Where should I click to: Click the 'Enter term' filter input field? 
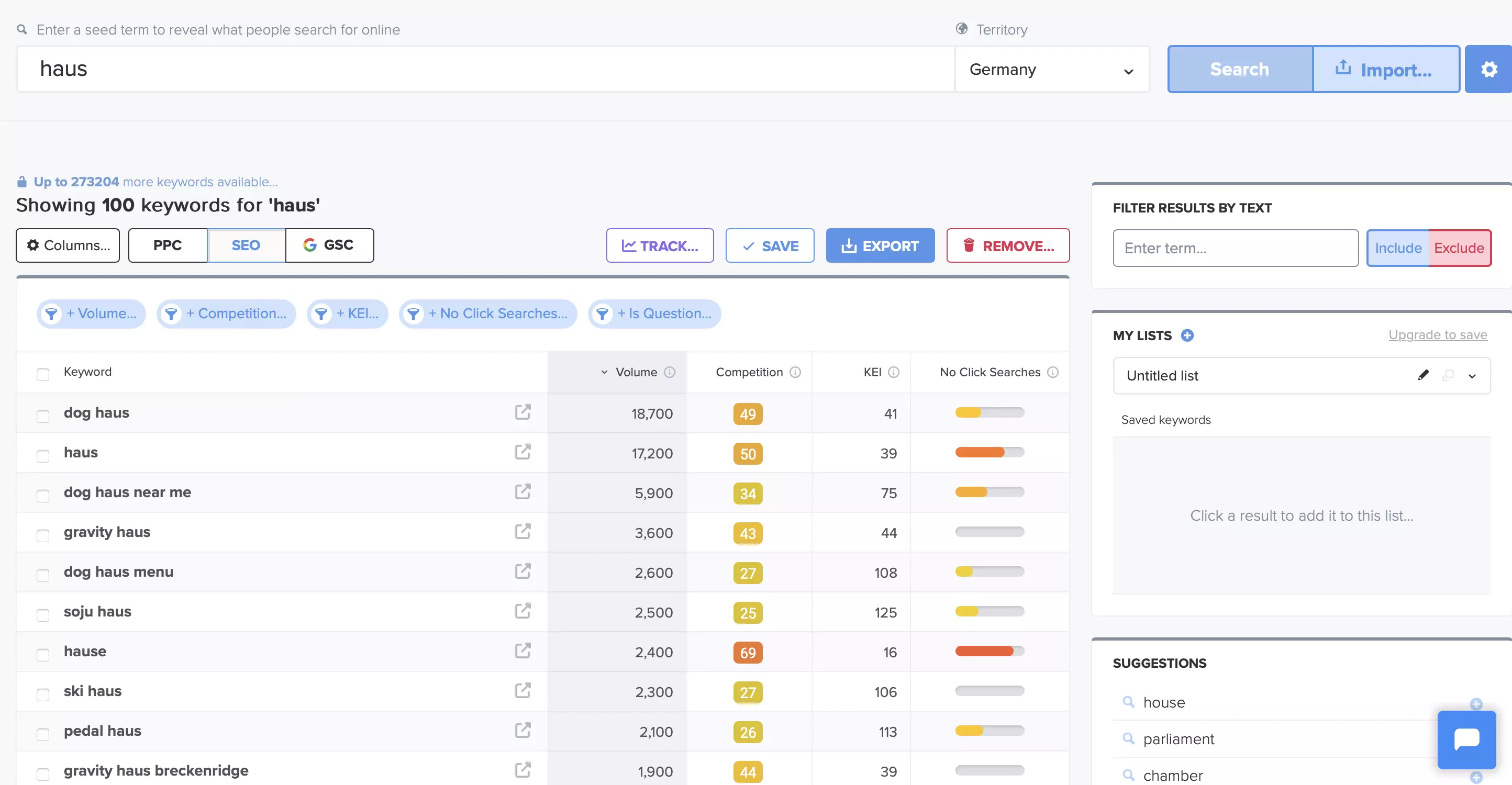point(1235,248)
